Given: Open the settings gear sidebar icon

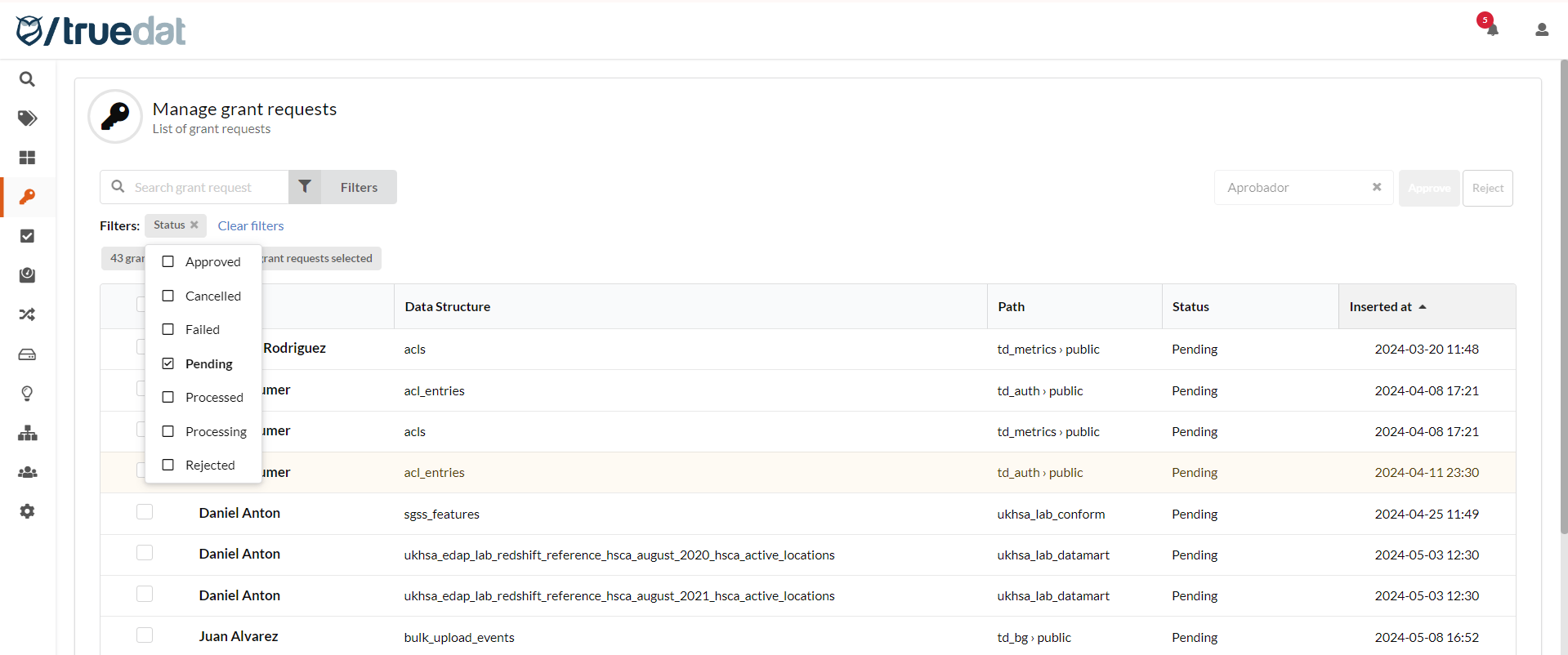Looking at the screenshot, I should (27, 511).
